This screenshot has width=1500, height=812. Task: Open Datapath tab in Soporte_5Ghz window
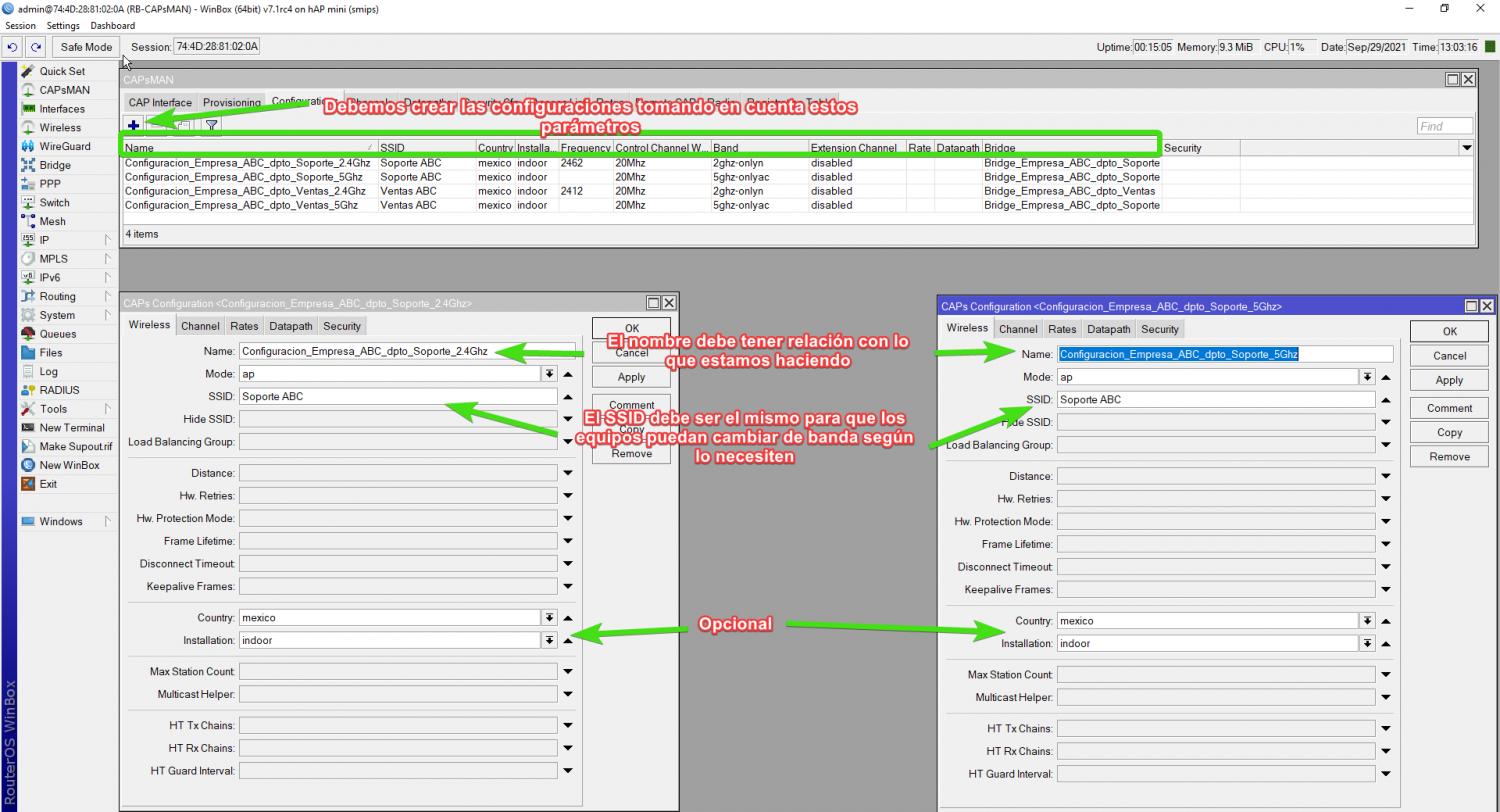[x=1108, y=329]
